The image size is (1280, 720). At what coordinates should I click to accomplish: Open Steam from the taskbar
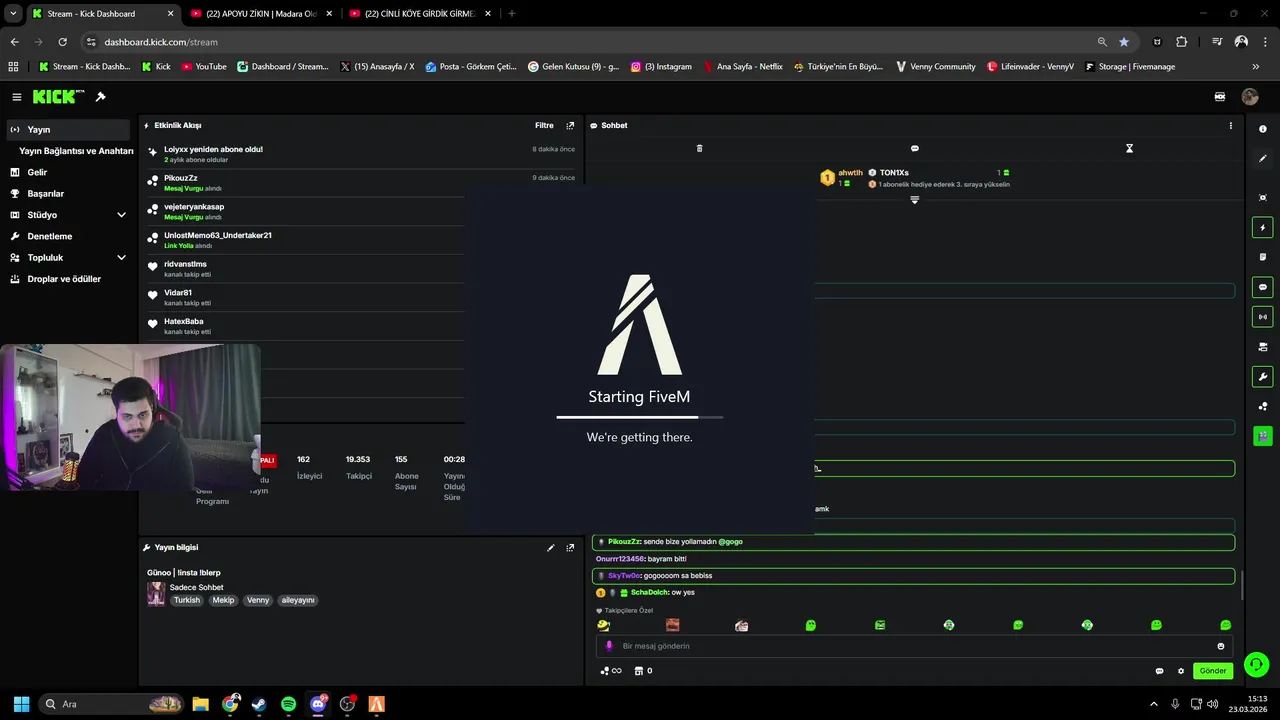(x=259, y=704)
